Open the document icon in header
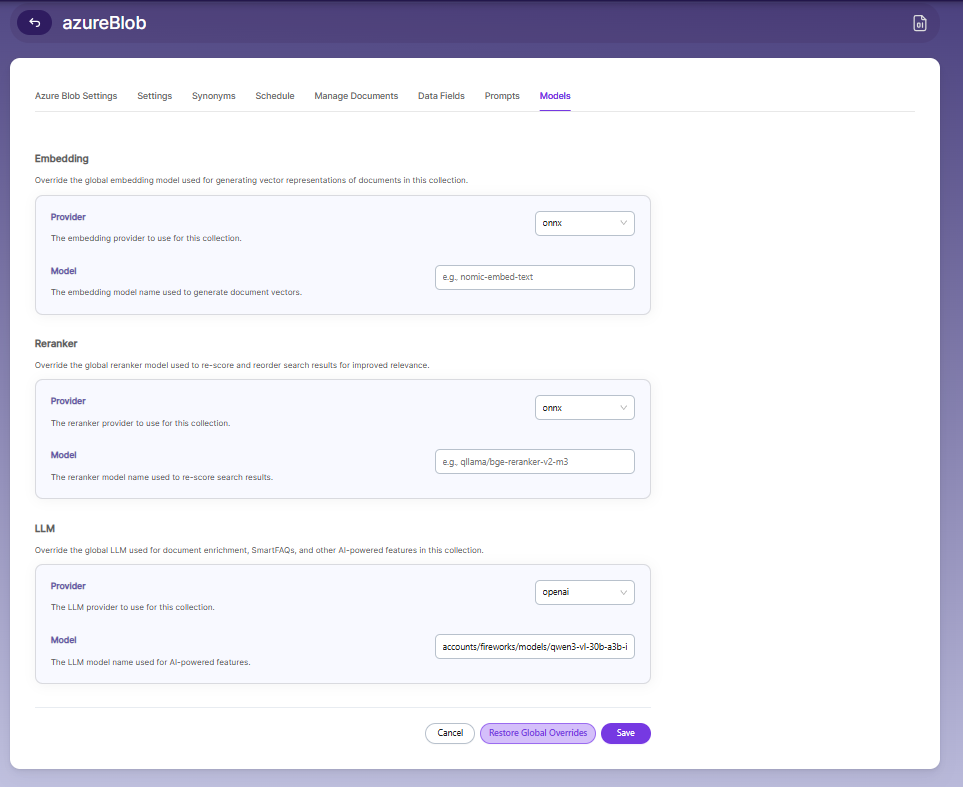 tap(919, 23)
